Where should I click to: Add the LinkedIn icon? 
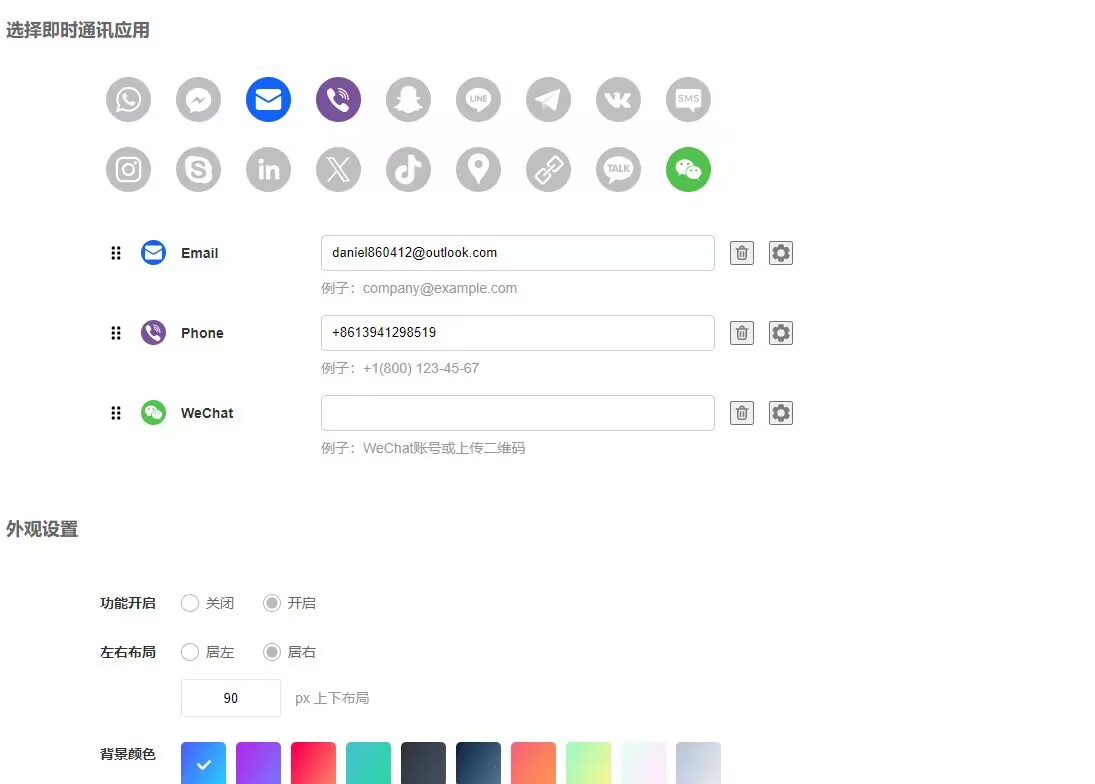tap(268, 170)
